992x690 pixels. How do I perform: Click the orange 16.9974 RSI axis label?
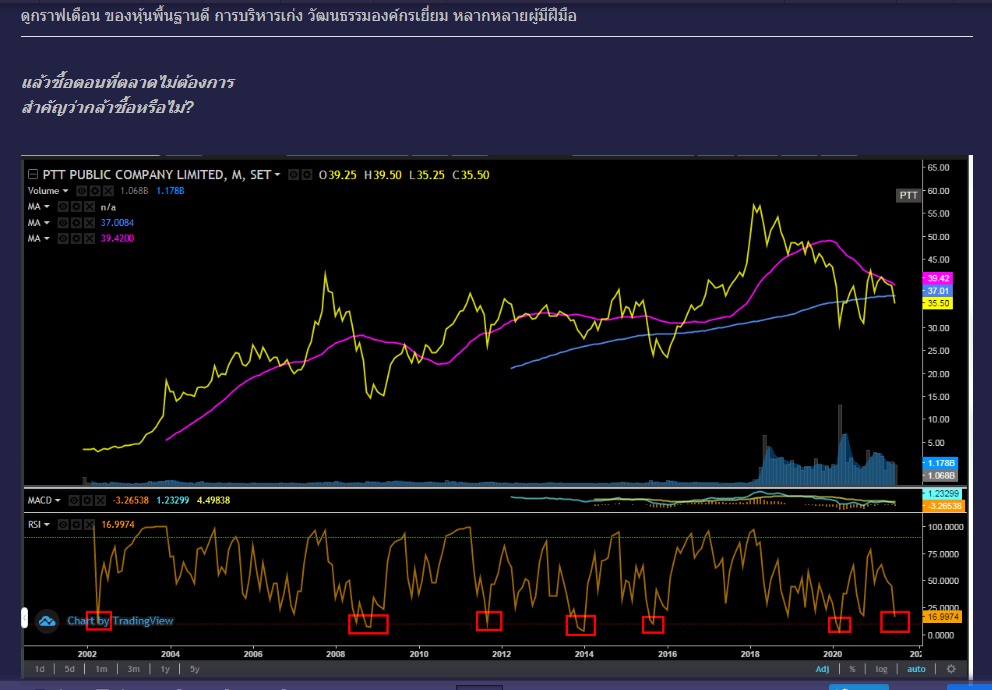[x=943, y=616]
